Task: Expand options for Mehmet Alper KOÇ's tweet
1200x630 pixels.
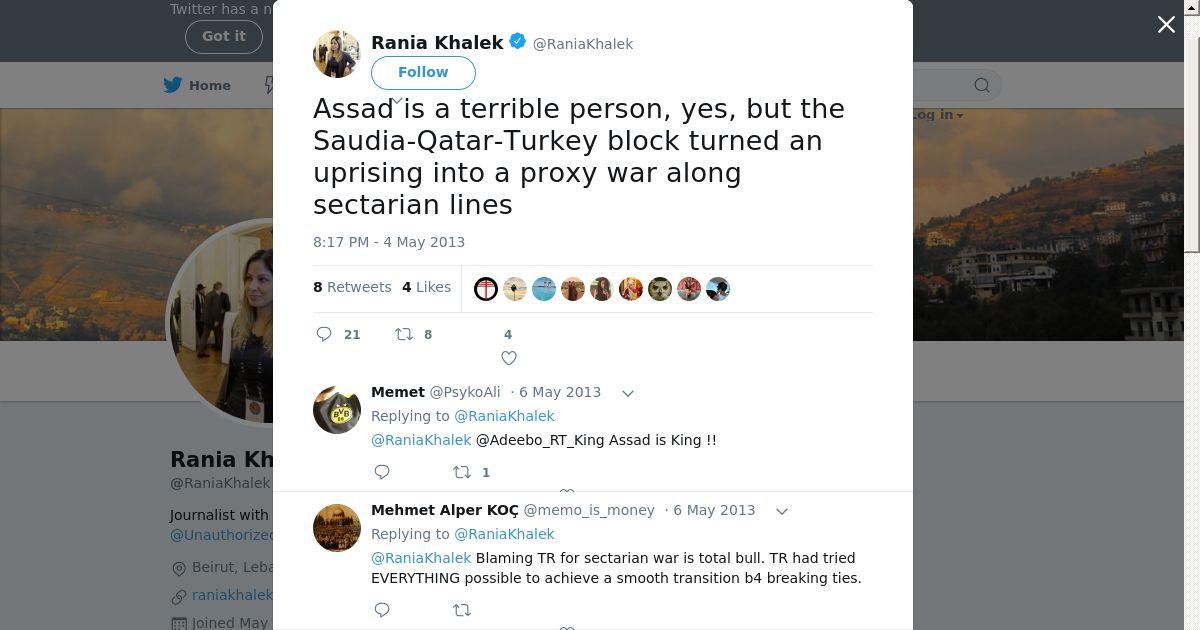Action: coord(782,511)
